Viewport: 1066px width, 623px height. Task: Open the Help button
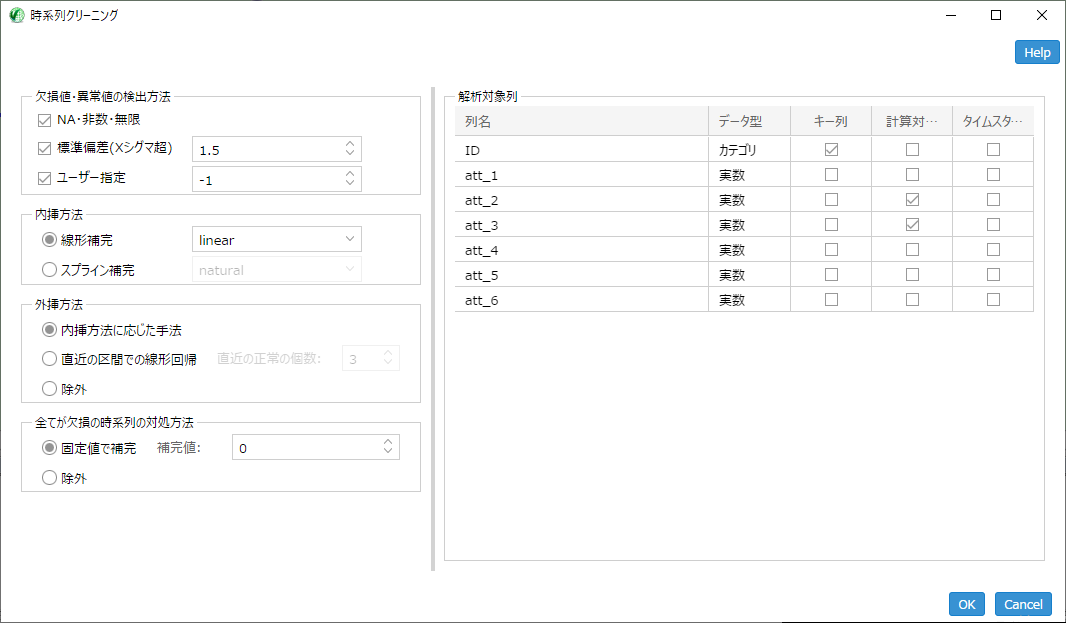pos(1037,52)
